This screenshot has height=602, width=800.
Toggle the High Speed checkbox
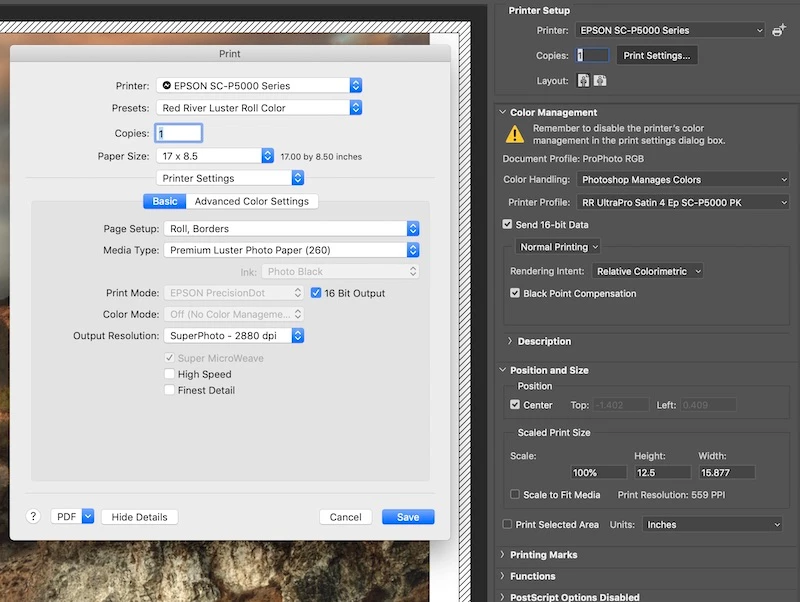point(169,374)
